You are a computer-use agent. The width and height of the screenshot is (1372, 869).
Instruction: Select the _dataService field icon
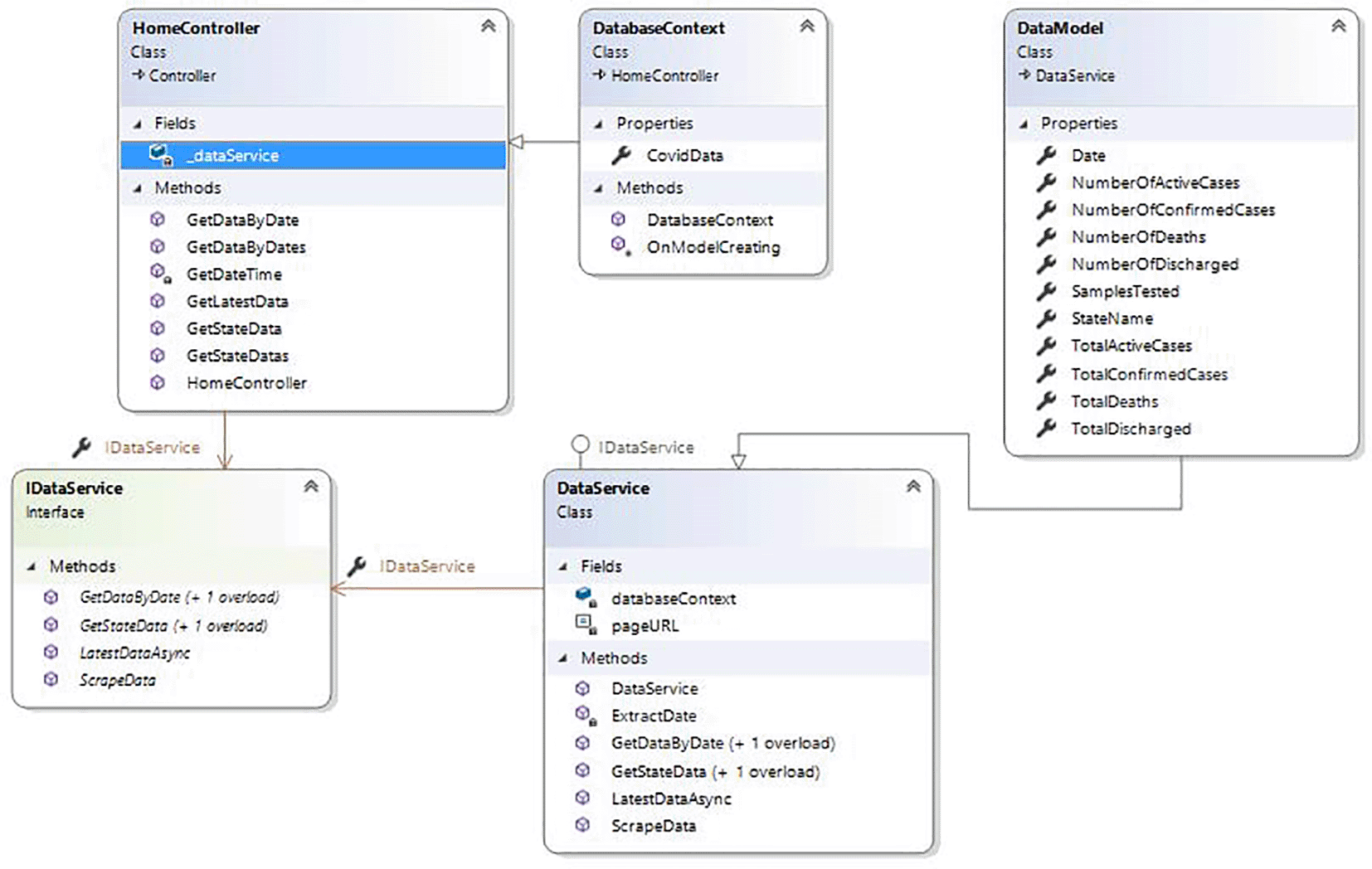click(x=160, y=155)
